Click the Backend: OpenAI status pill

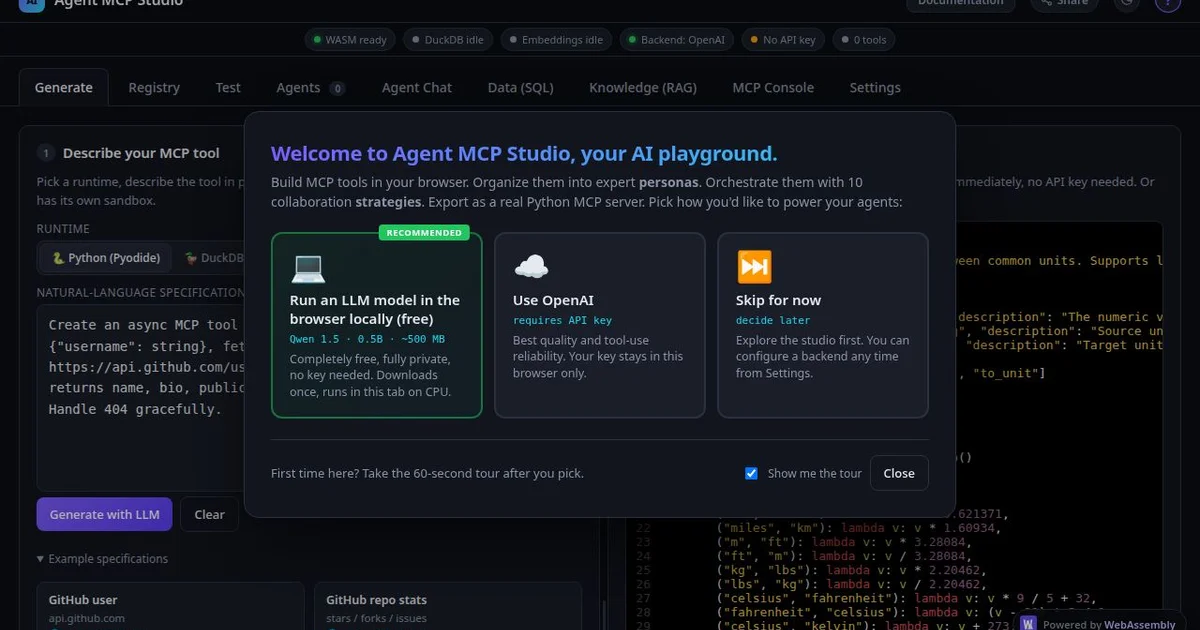click(678, 40)
